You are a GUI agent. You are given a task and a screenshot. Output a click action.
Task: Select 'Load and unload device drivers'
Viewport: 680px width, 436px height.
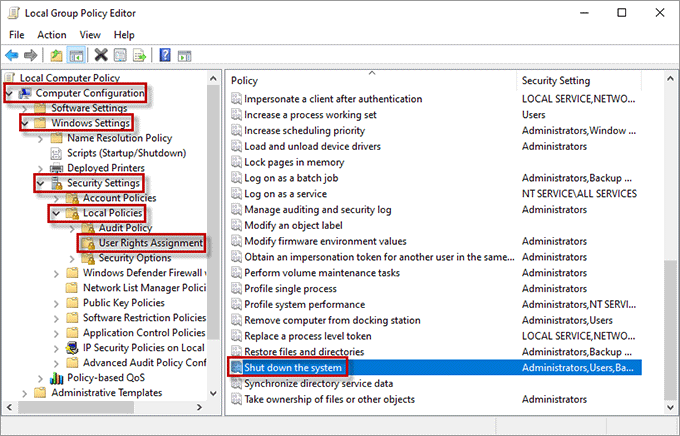[x=312, y=147]
